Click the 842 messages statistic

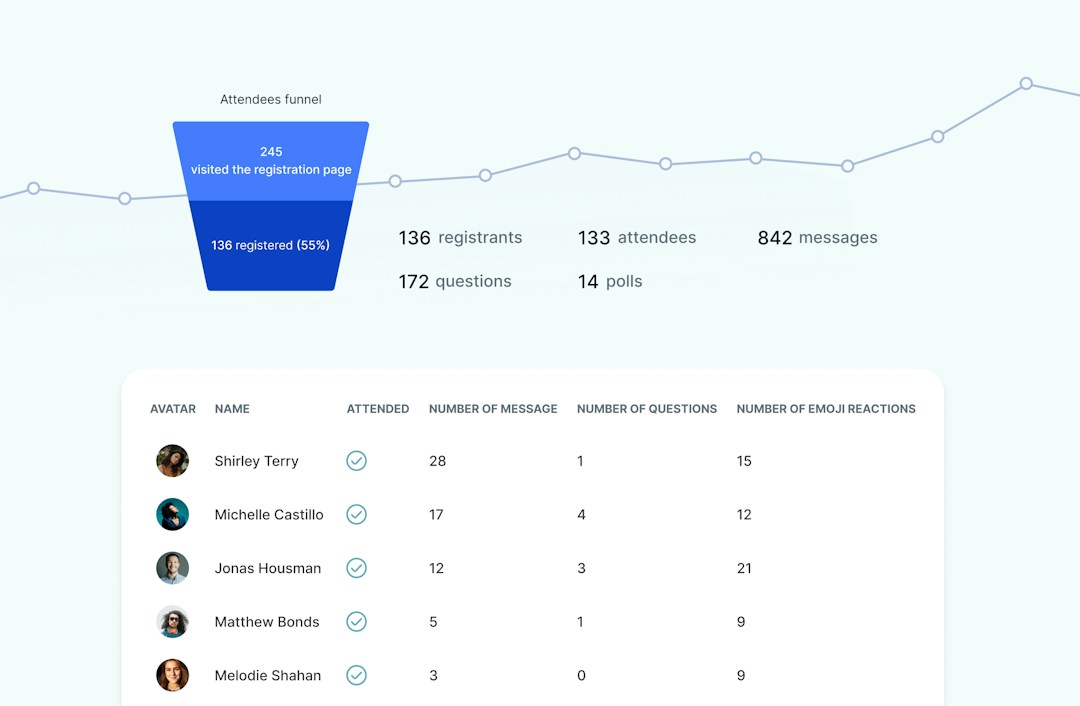[x=818, y=238]
